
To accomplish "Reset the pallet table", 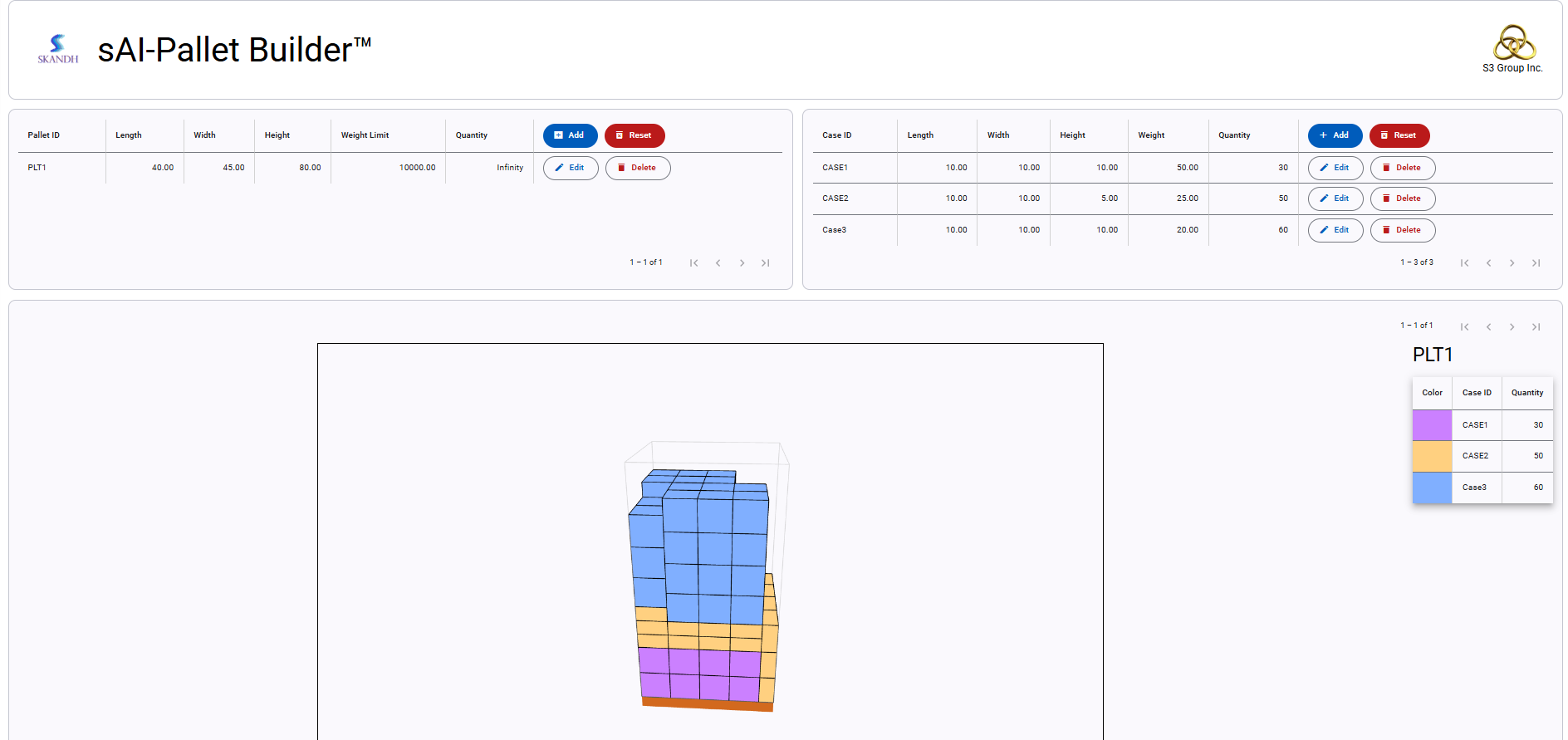I will 635,135.
